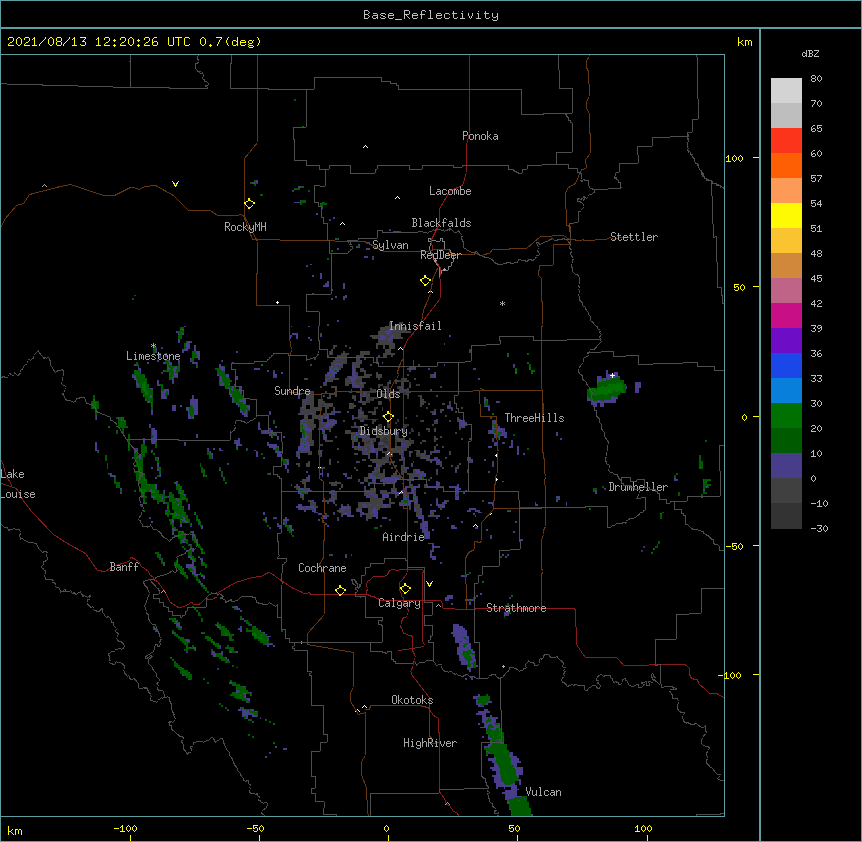Click the yellow station marker near RockyMH
862x842 pixels.
249,204
